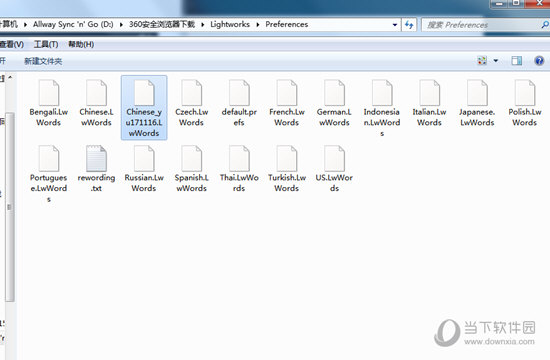This screenshot has width=550, height=360.
Task: Click the refresh button beside address bar
Action: tap(409, 25)
